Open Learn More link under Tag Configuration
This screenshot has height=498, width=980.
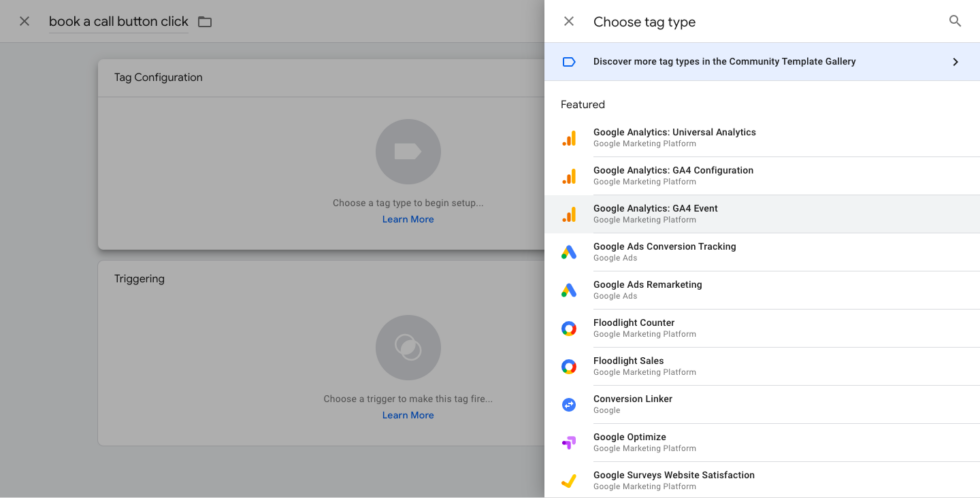tap(408, 219)
